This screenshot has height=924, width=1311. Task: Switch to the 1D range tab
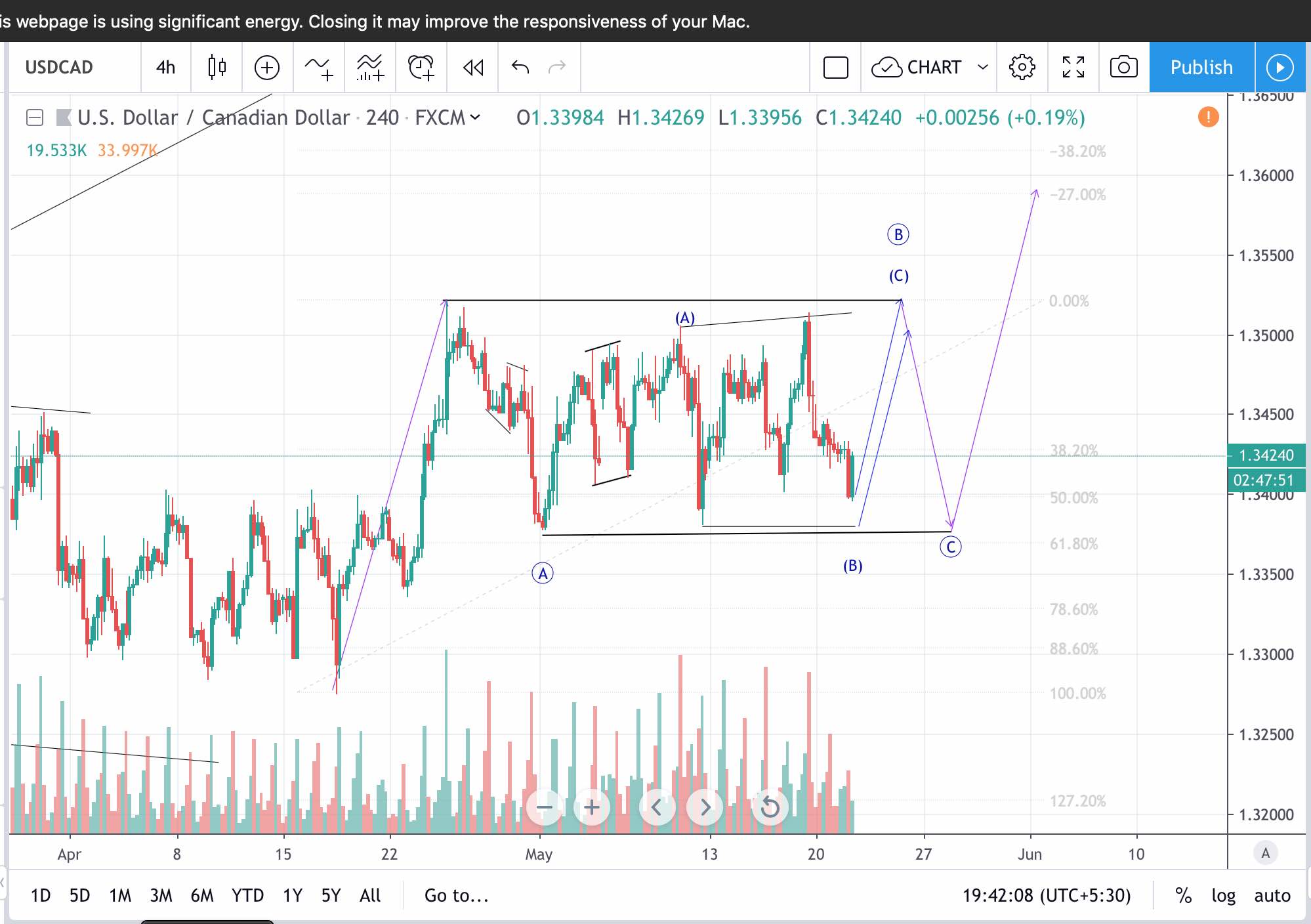tap(41, 895)
